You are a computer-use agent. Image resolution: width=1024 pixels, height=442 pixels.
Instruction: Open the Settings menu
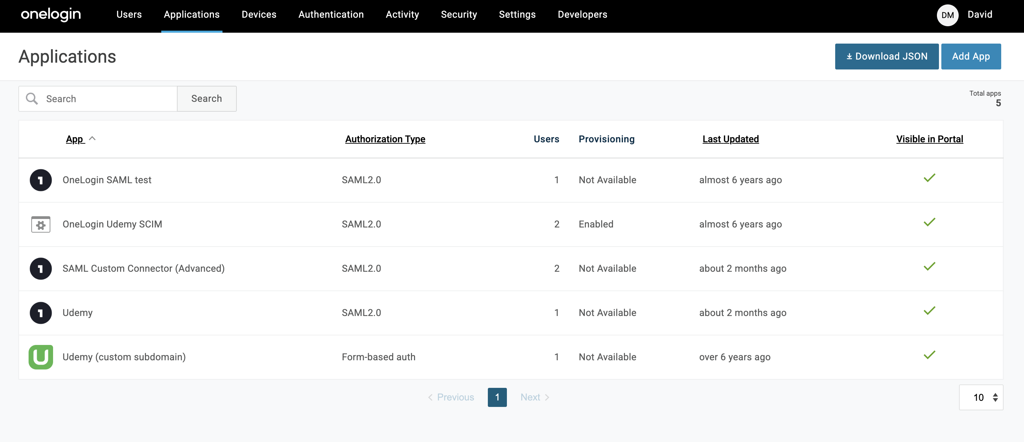point(517,14)
